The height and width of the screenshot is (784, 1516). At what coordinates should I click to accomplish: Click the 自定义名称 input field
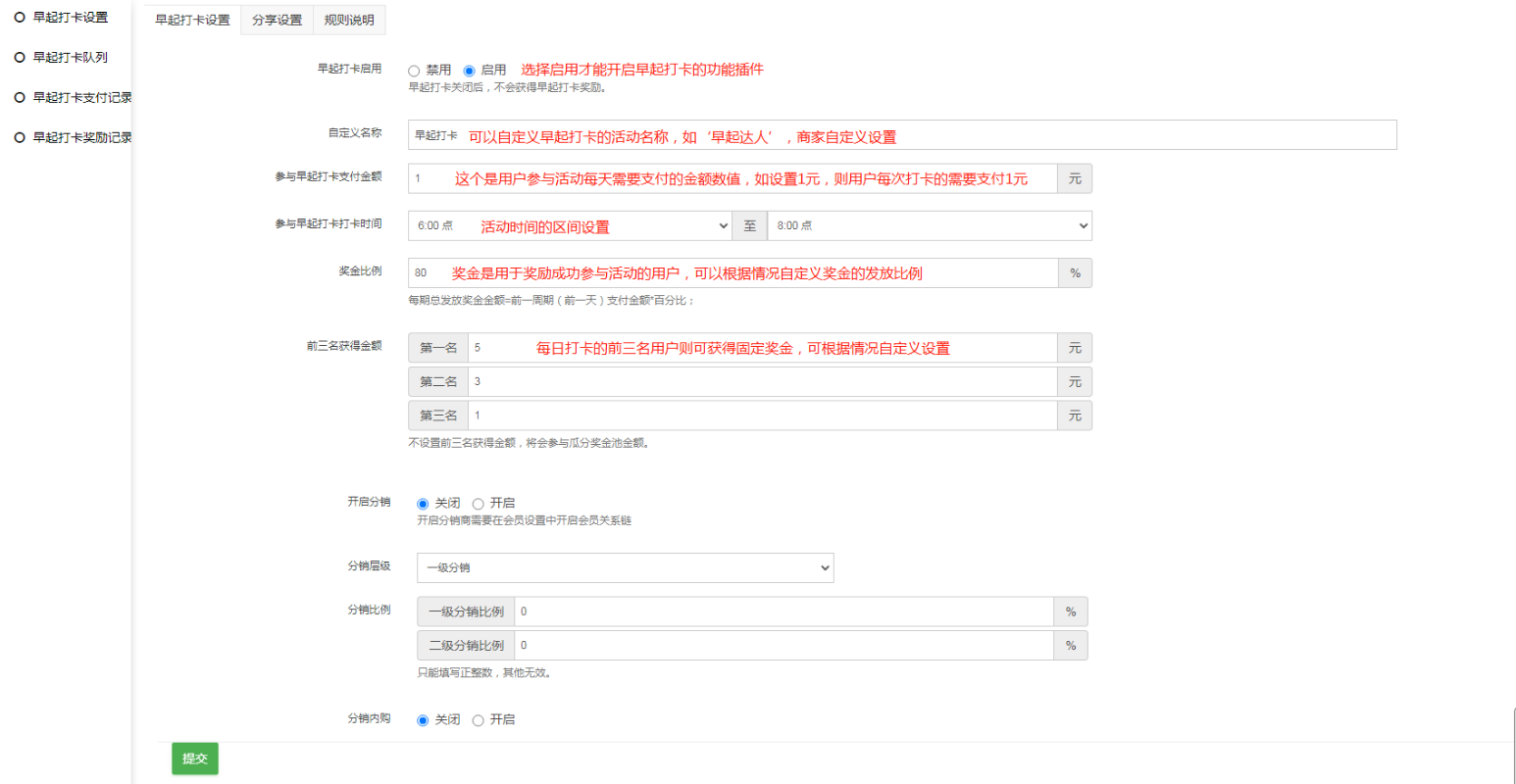tap(901, 135)
